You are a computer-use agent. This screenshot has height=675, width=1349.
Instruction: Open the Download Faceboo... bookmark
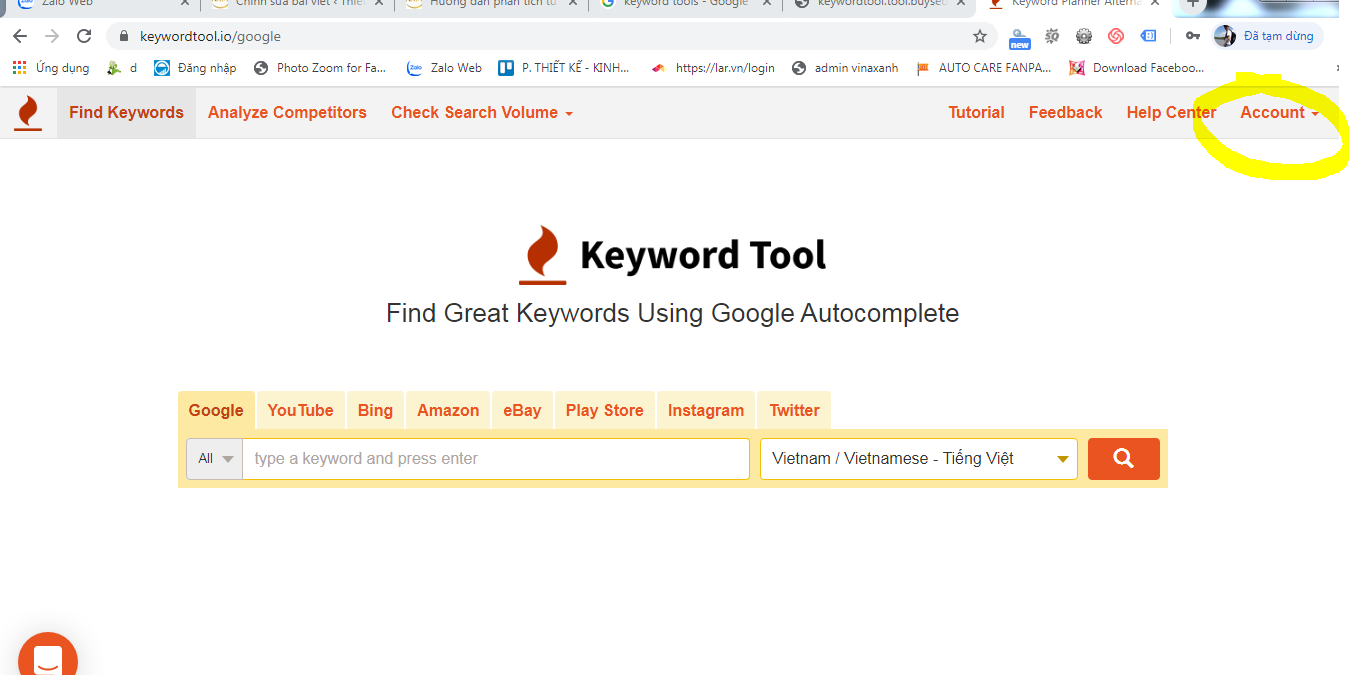coord(1137,68)
